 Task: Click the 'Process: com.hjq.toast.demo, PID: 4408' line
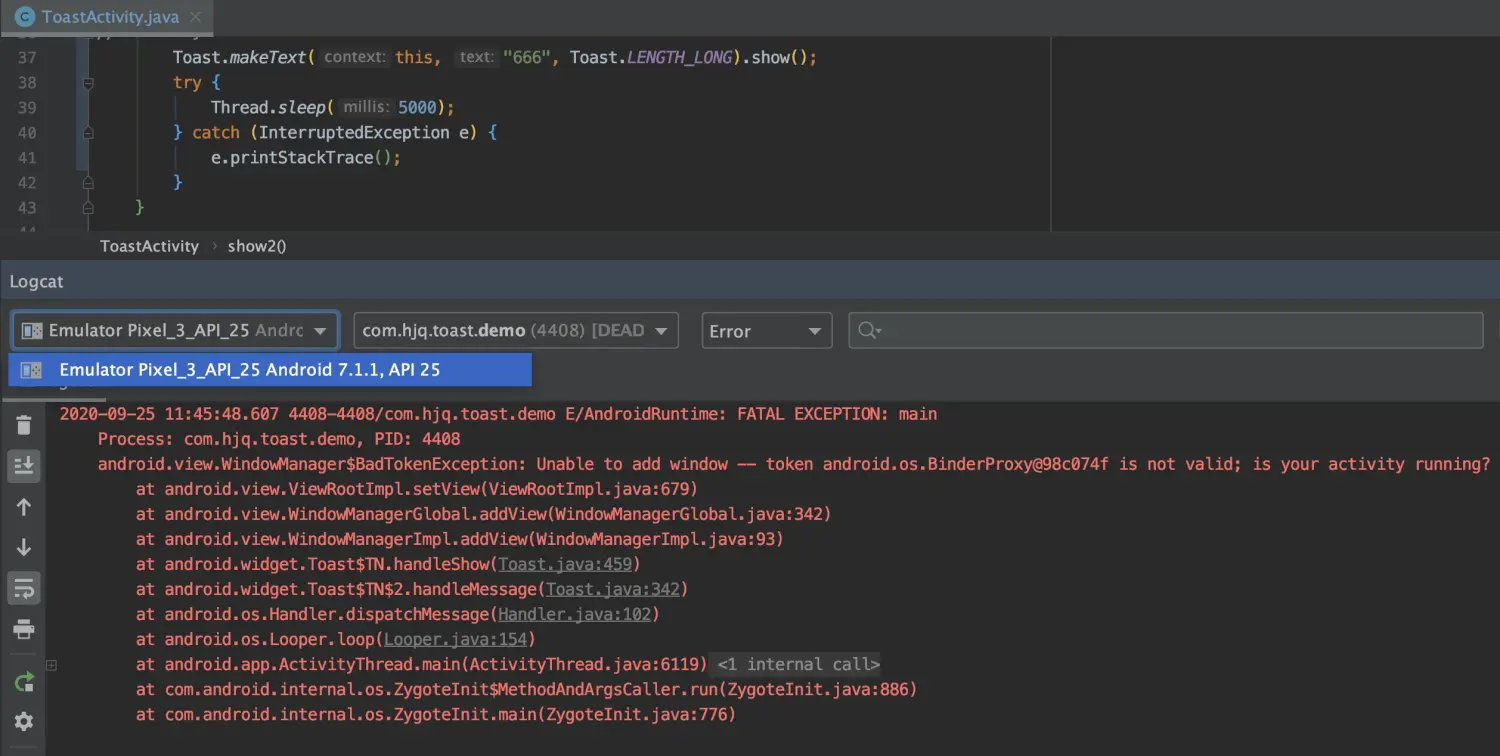(279, 439)
